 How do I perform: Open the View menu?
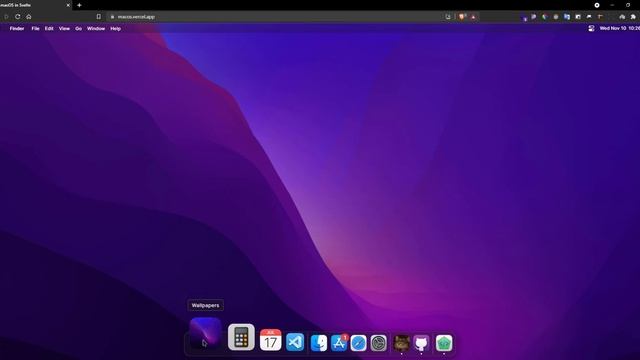pyautogui.click(x=64, y=29)
